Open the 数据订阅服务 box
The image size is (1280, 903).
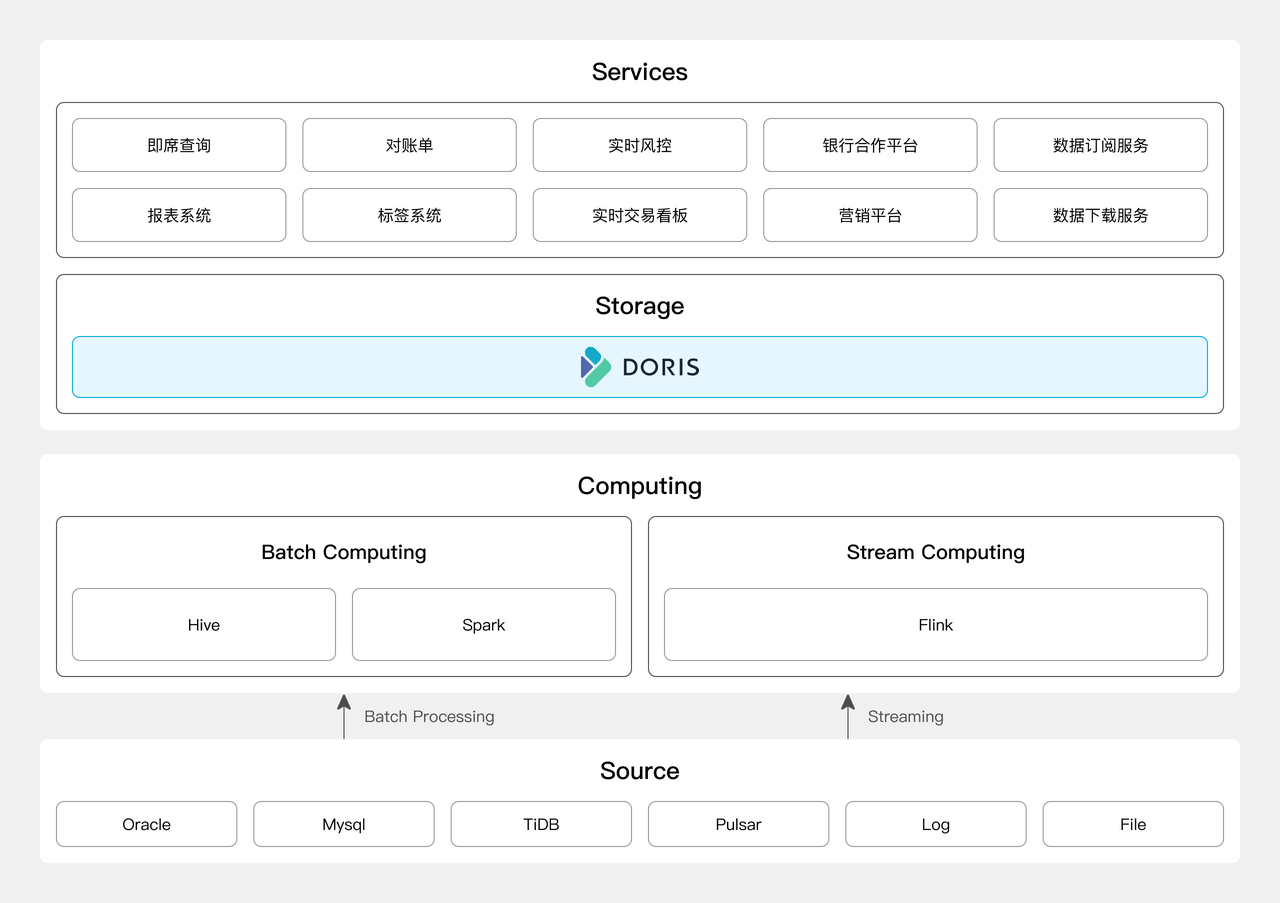point(1100,145)
